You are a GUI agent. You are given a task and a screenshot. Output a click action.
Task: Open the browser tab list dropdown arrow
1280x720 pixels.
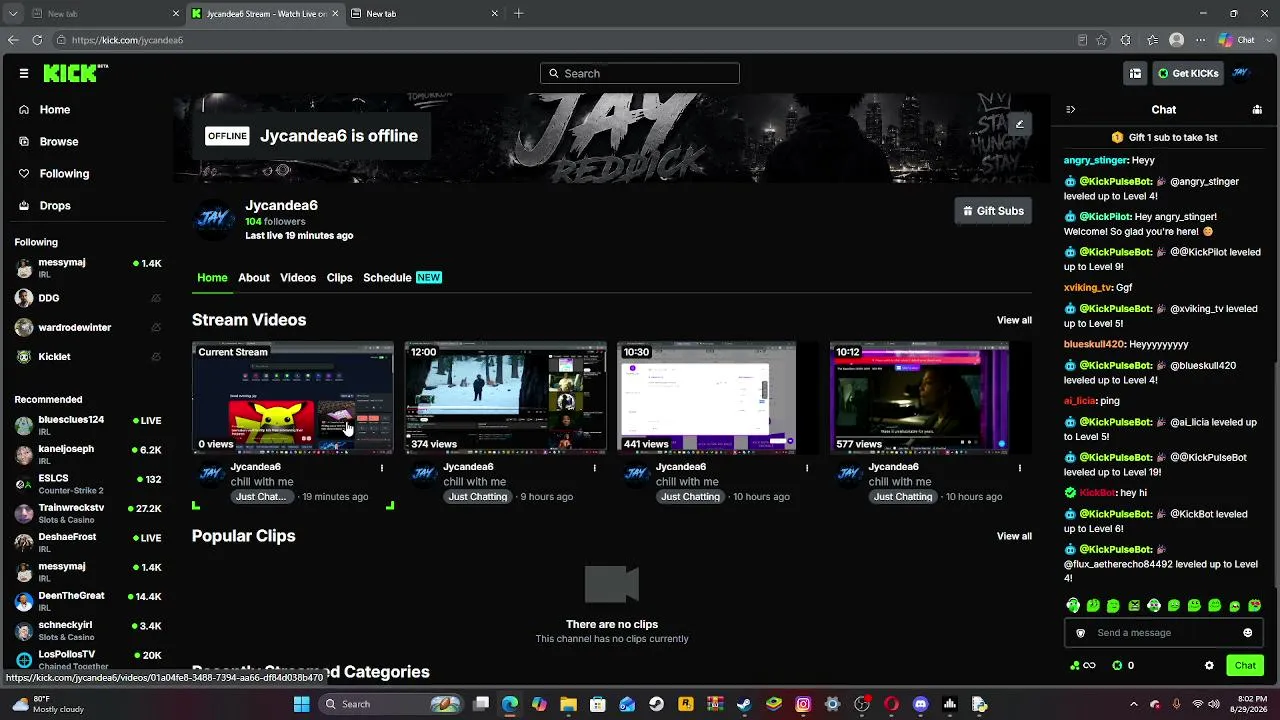(13, 14)
